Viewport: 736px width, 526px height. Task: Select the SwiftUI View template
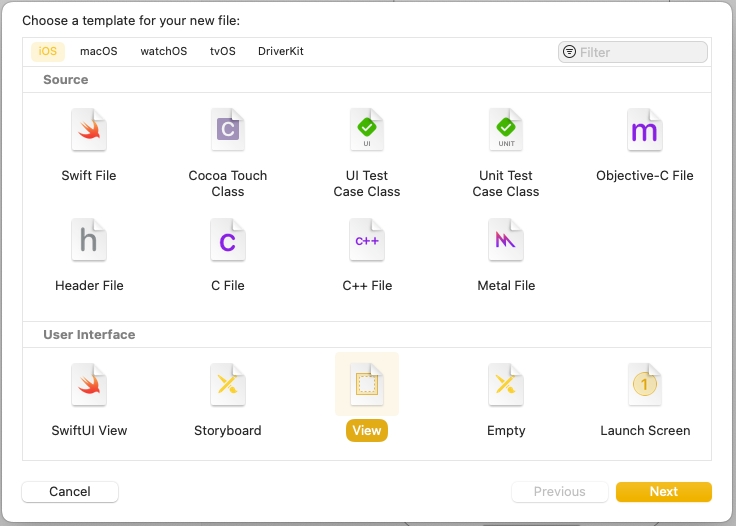pyautogui.click(x=89, y=387)
